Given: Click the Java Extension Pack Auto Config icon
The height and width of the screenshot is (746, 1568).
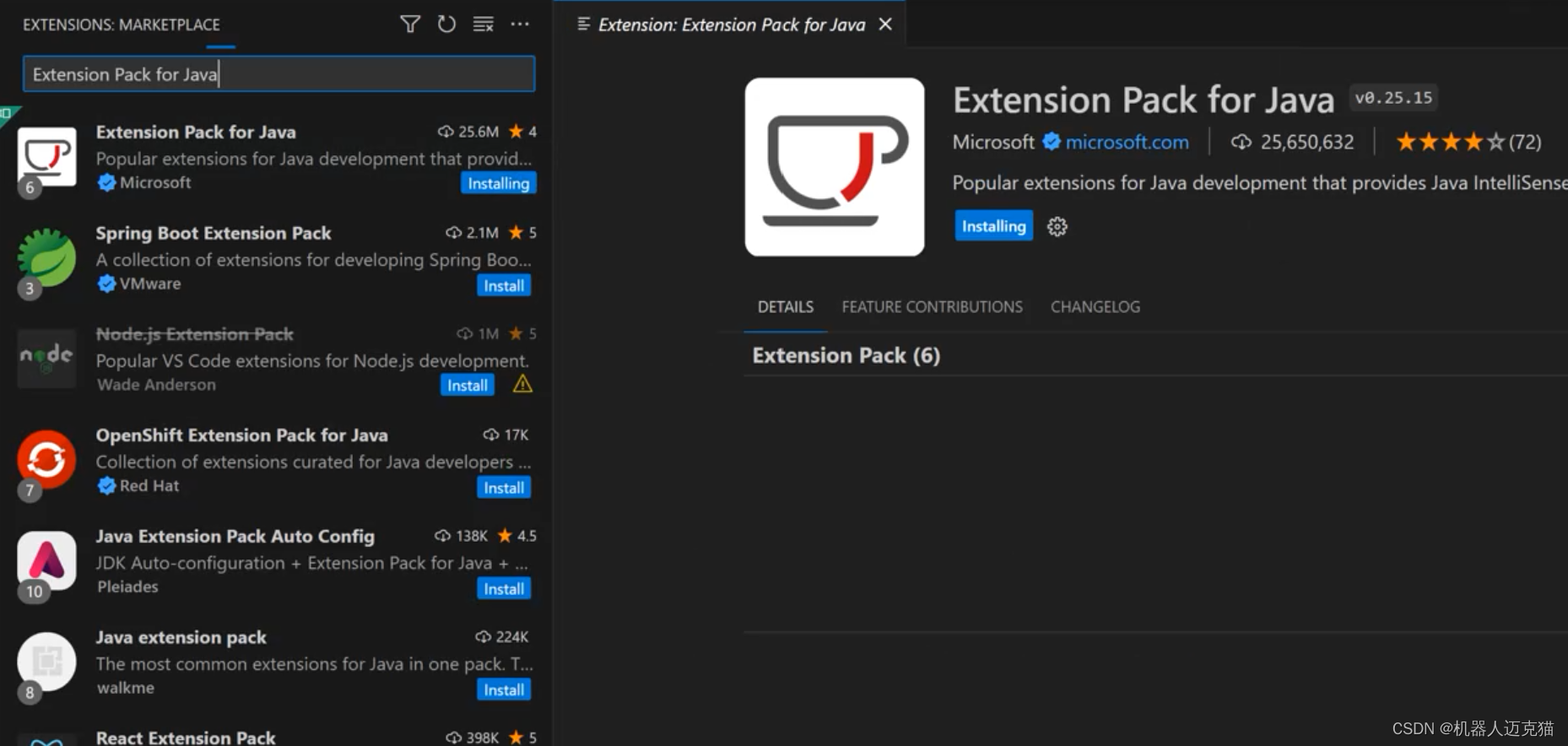Looking at the screenshot, I should click(x=46, y=560).
